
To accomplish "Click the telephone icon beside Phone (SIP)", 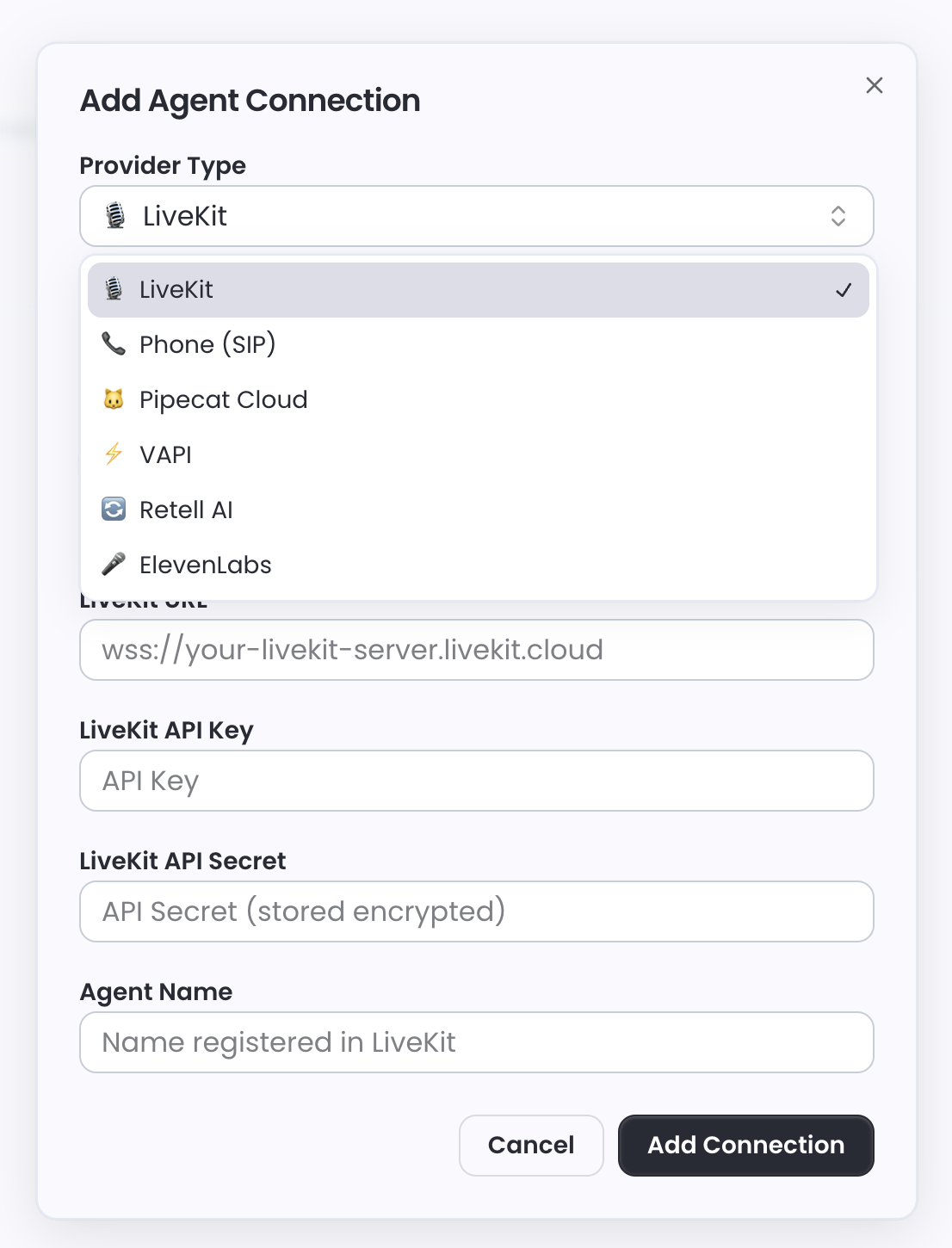I will pos(114,344).
